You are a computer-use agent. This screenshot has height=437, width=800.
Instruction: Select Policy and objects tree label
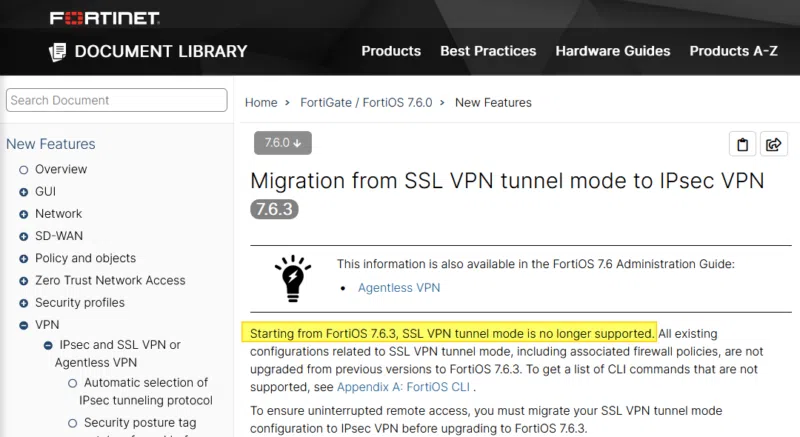click(86, 258)
